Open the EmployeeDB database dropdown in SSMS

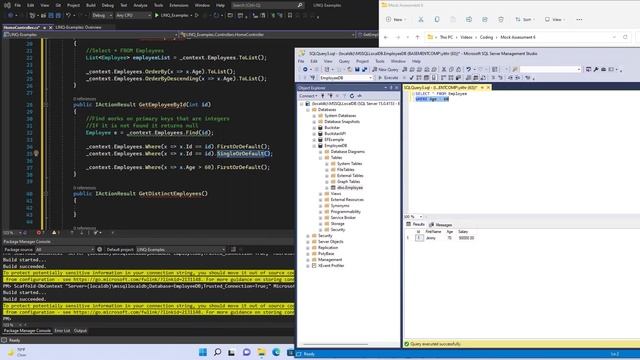[x=346, y=78]
